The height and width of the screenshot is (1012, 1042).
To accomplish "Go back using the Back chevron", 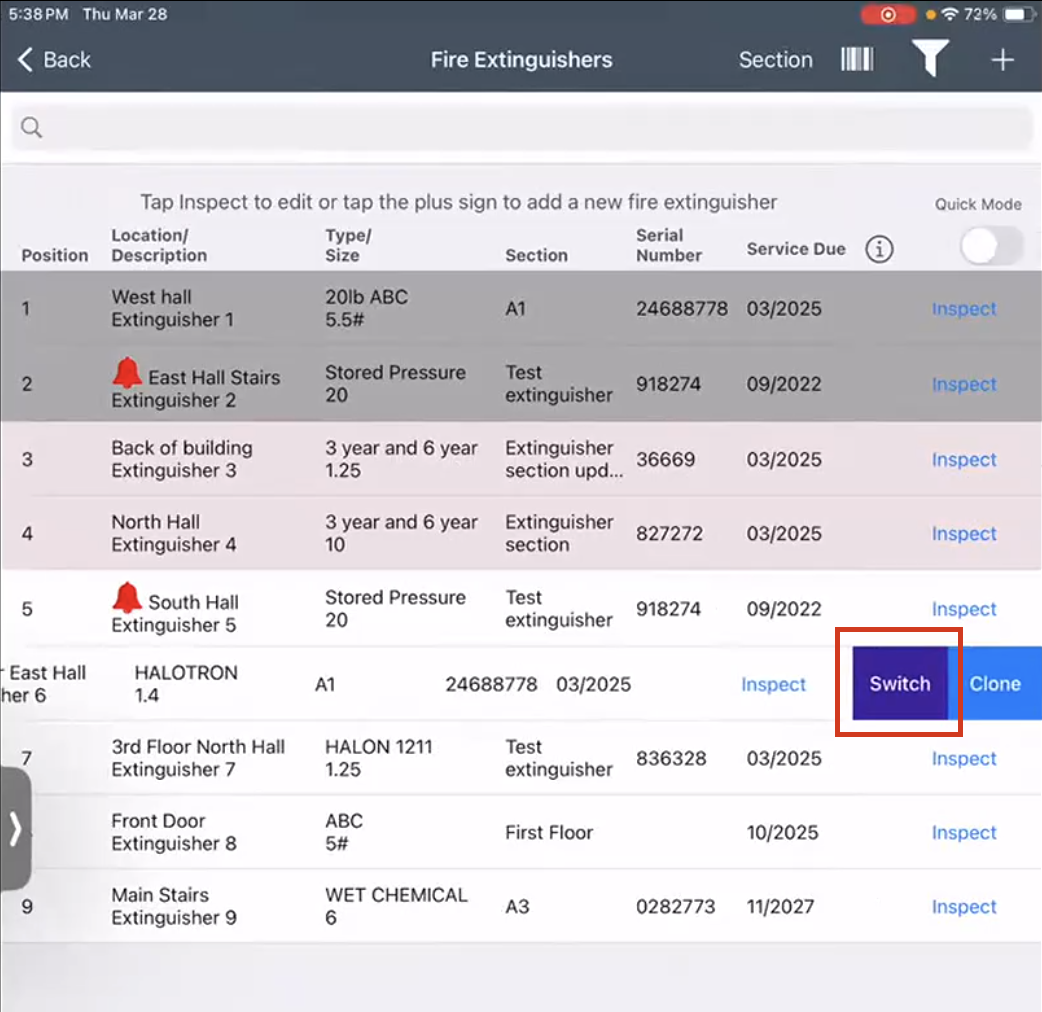I will [x=54, y=60].
